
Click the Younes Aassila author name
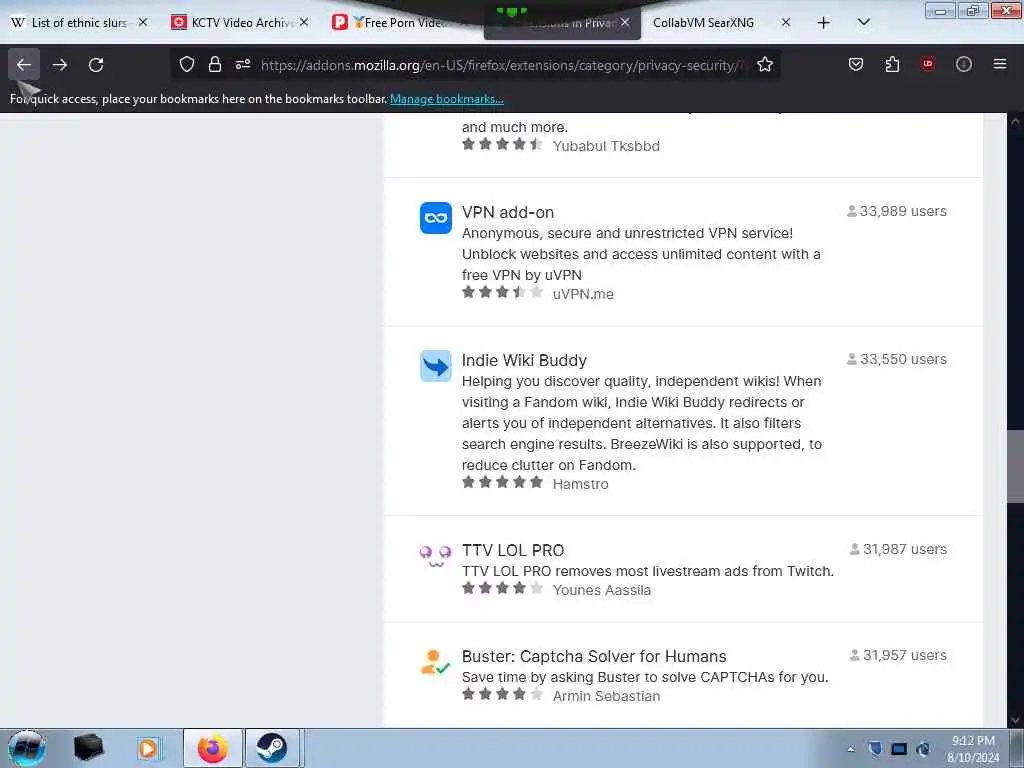(601, 590)
